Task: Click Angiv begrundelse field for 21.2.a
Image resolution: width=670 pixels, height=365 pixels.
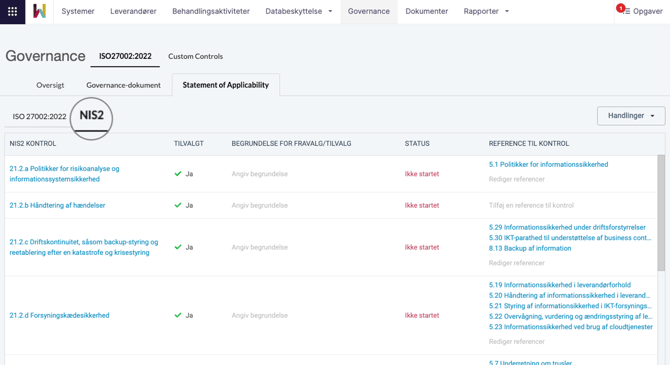Action: point(260,174)
